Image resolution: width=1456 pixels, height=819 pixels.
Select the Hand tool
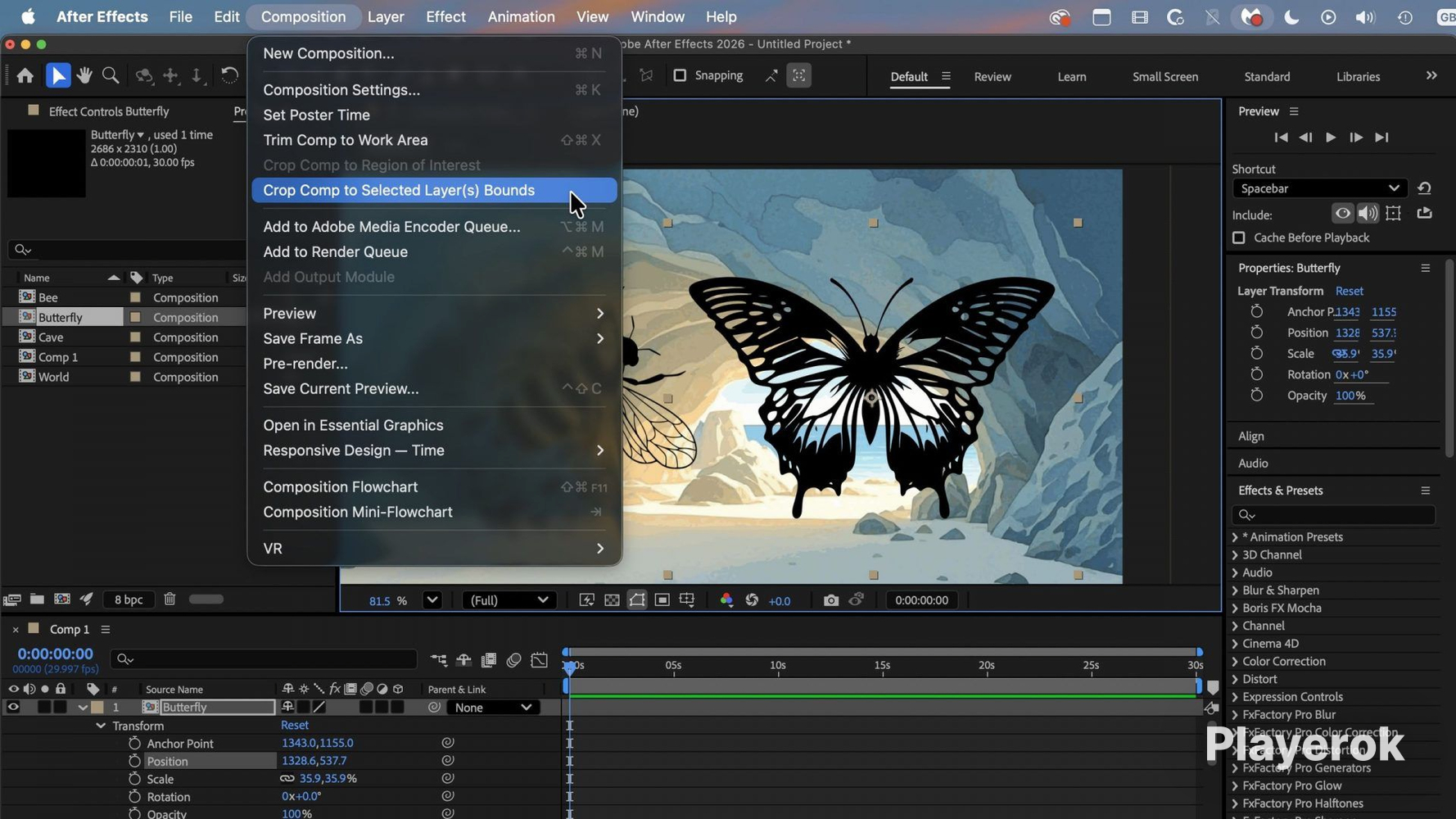pos(84,75)
